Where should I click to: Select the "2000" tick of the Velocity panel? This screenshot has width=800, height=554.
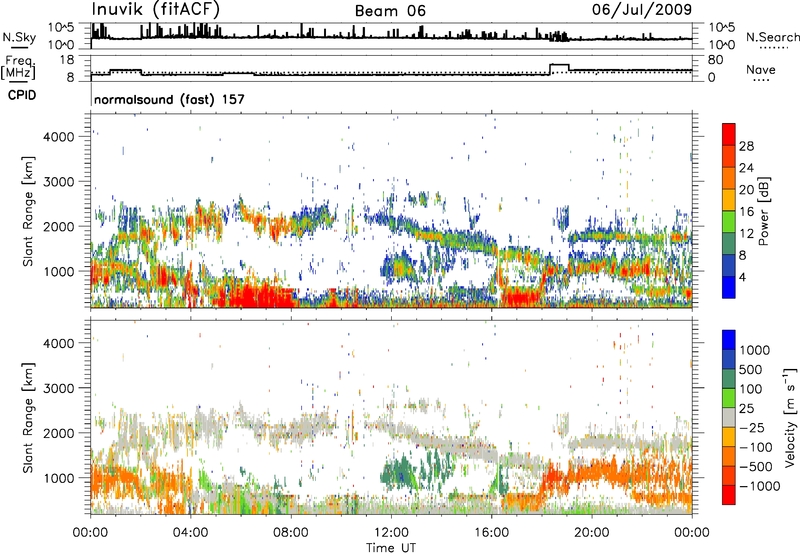[59, 433]
